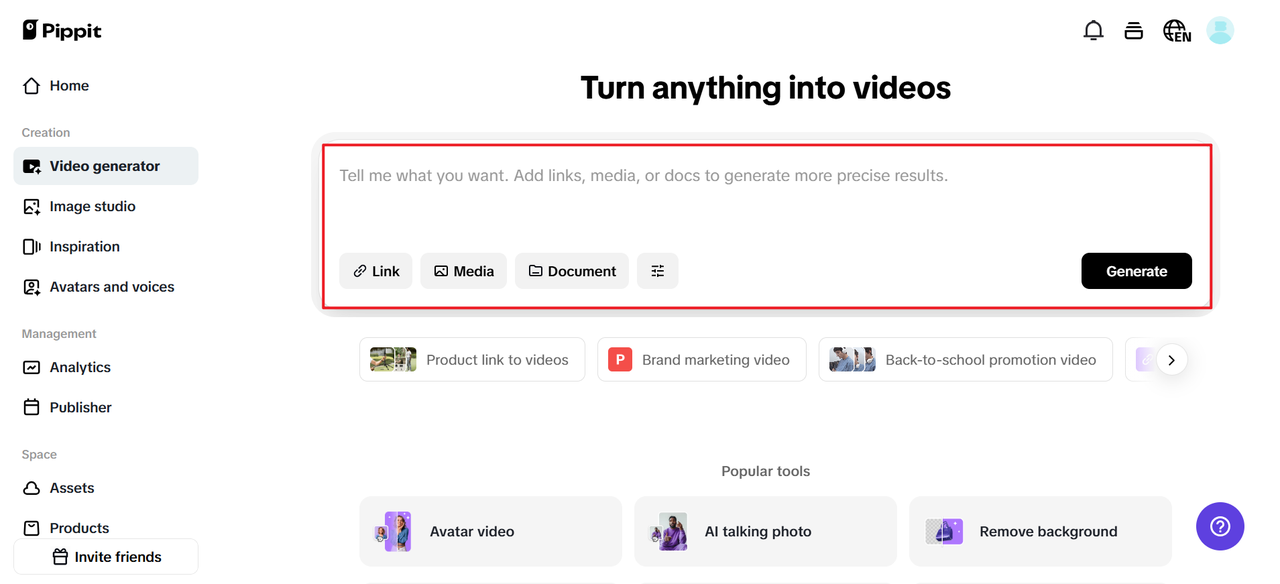
Task: Show next suggestions with arrow
Action: click(x=1172, y=360)
